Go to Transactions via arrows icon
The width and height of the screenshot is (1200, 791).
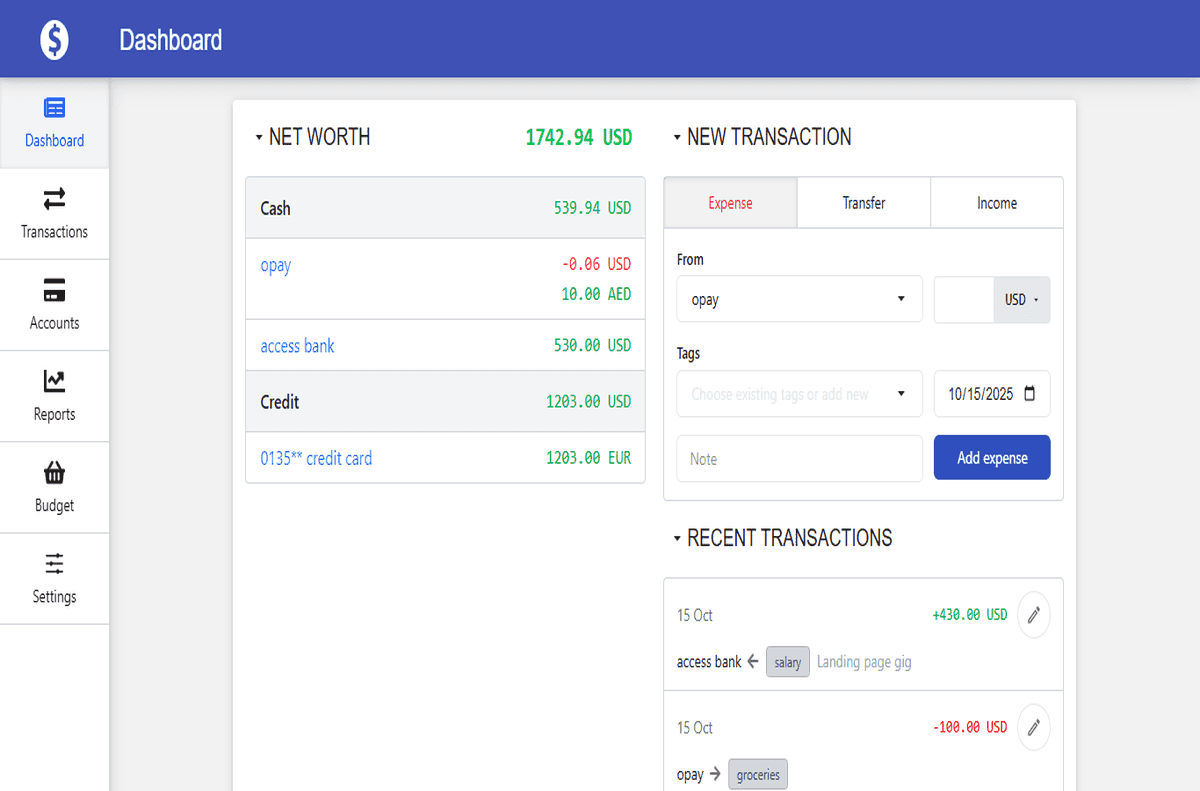point(54,199)
